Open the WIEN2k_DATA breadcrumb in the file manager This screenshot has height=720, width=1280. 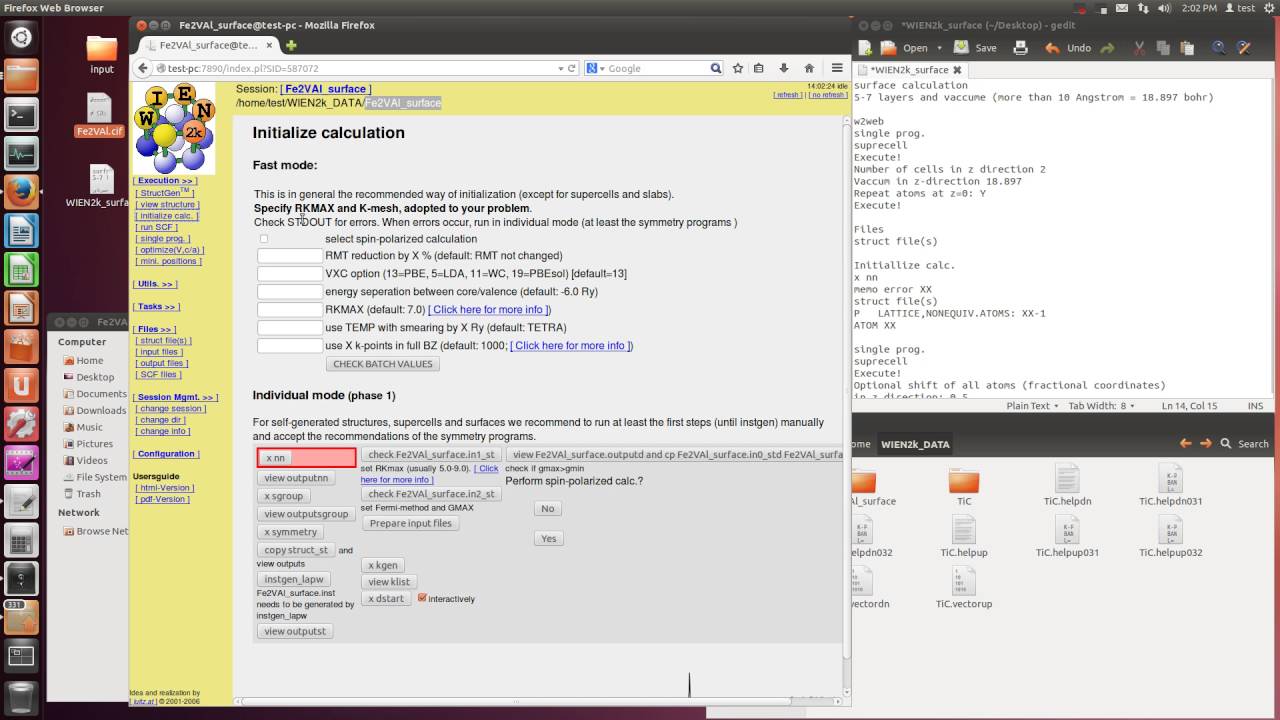coord(915,444)
